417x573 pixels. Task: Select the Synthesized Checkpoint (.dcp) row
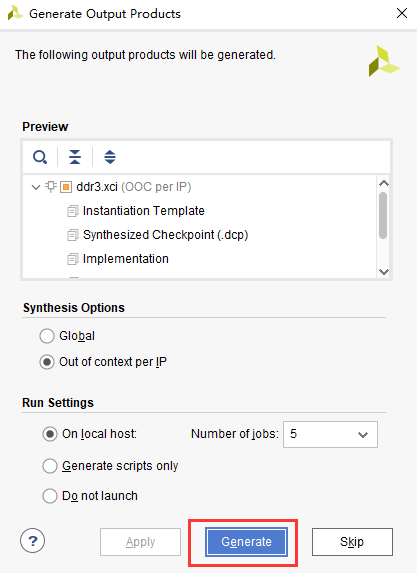pyautogui.click(x=200, y=235)
